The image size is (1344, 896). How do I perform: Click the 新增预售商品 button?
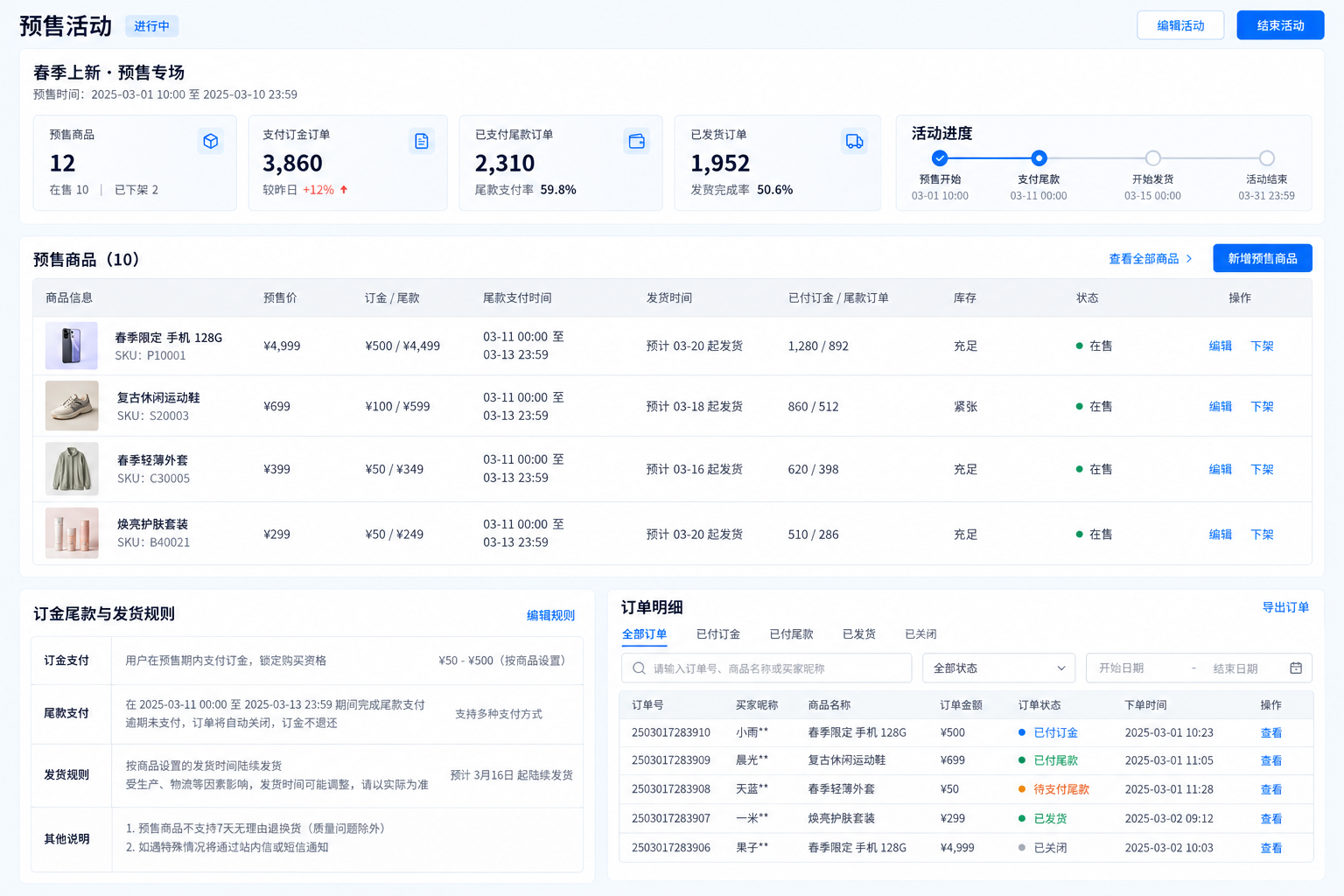coord(1263,258)
